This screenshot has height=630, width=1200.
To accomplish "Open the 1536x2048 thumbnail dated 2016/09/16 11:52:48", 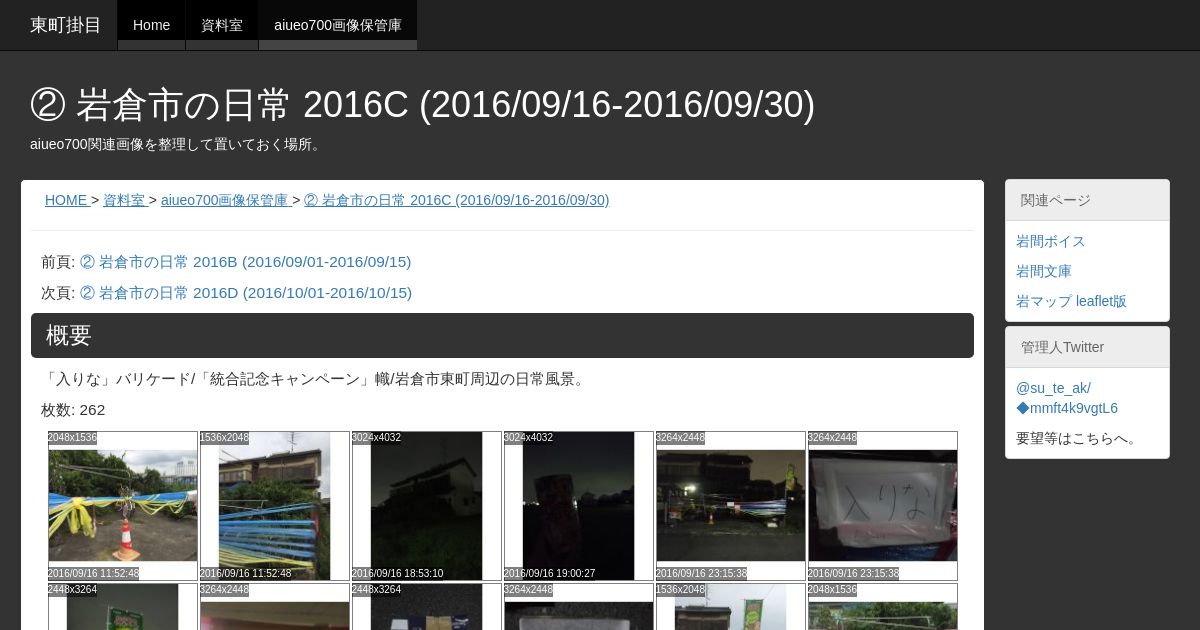I will [x=275, y=506].
